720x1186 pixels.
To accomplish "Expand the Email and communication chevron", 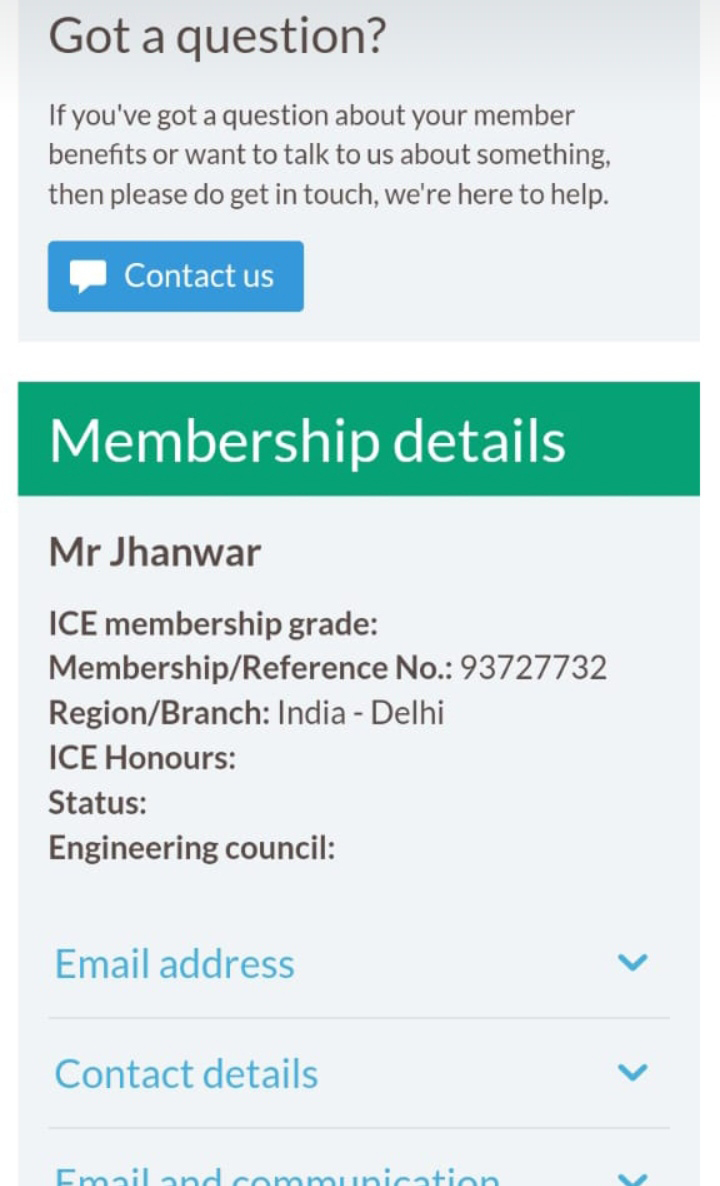I will pos(633,1178).
